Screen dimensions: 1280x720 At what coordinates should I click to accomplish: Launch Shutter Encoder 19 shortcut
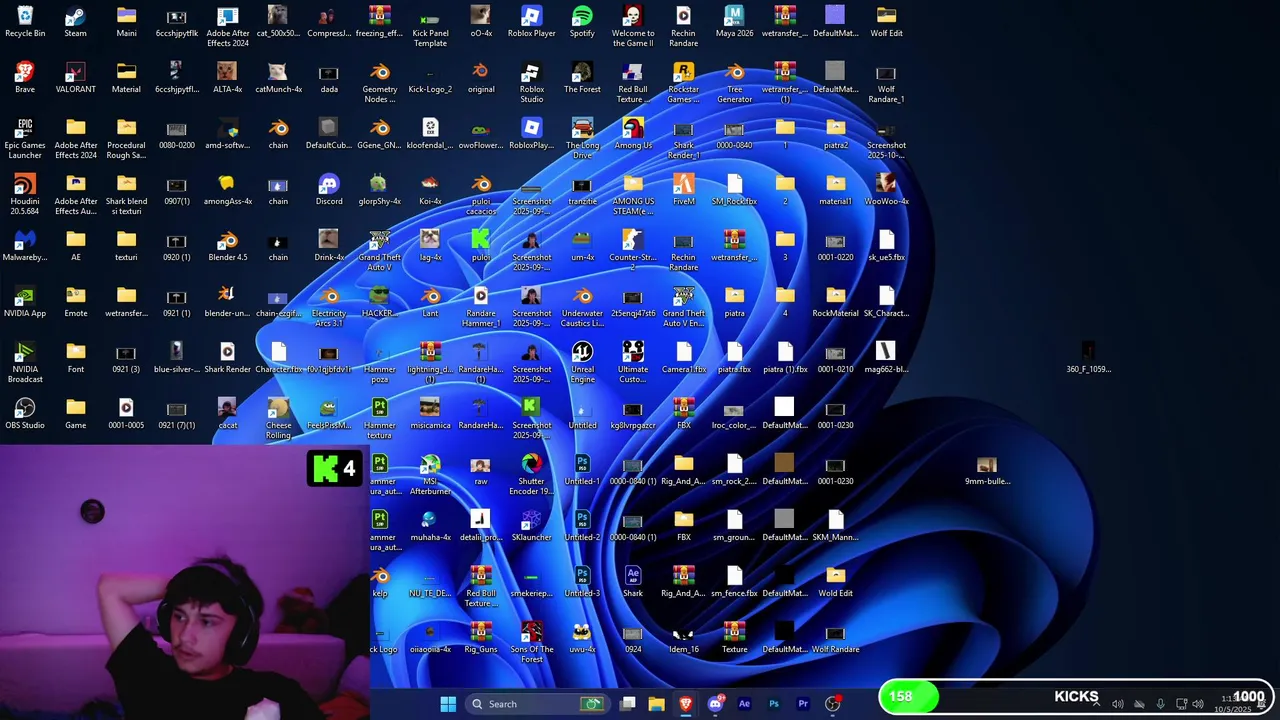532,474
